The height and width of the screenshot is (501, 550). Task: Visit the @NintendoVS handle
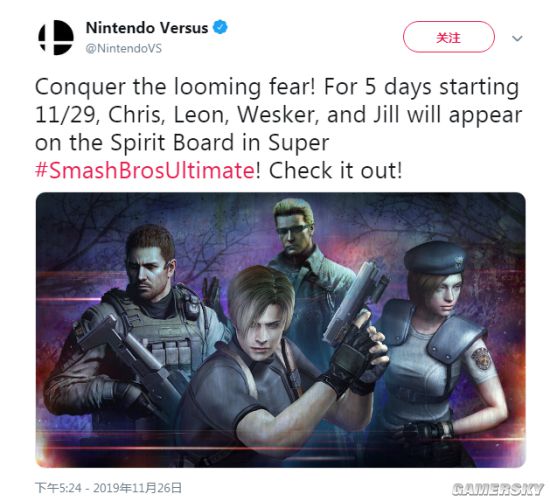(123, 48)
